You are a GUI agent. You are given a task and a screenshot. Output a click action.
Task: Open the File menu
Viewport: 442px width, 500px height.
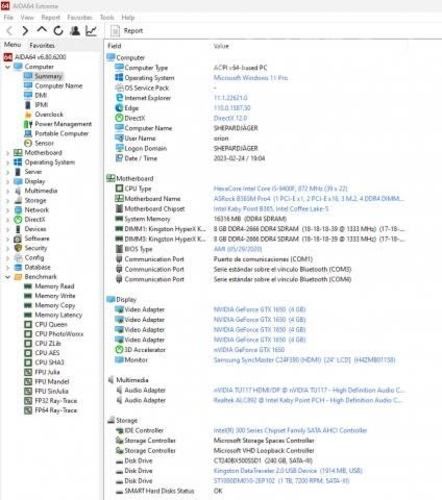[x=8, y=17]
